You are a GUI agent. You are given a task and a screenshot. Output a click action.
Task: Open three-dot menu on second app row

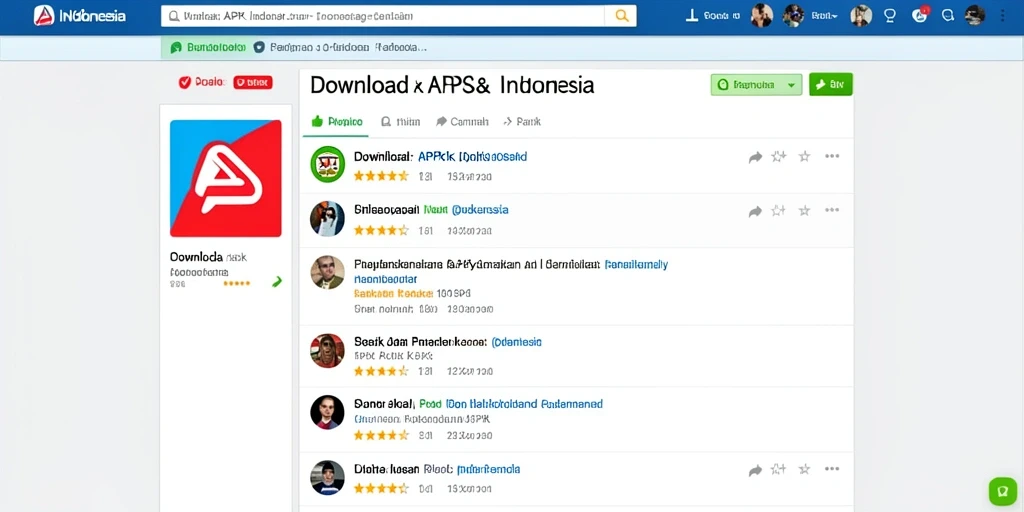click(x=831, y=210)
